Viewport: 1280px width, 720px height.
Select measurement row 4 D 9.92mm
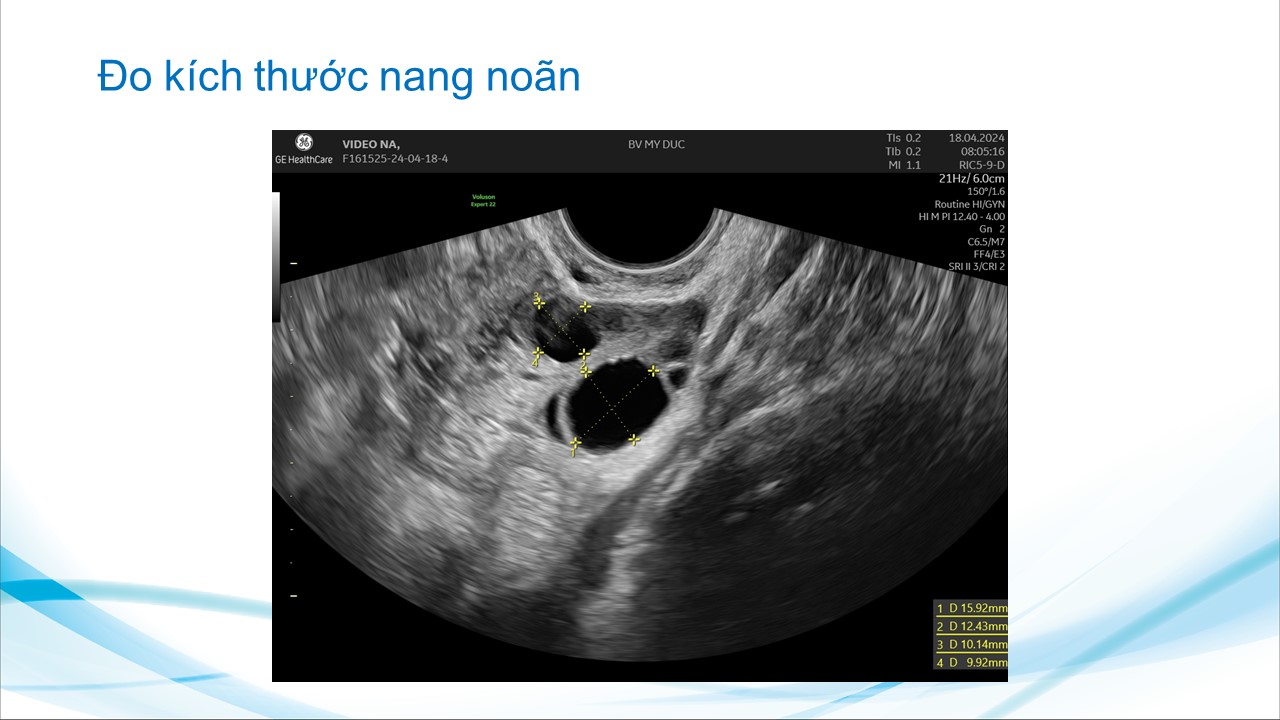tap(970, 662)
